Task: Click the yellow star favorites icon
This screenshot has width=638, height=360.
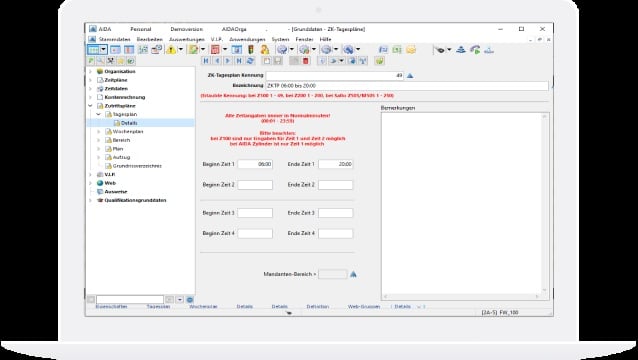Action: 121,61
